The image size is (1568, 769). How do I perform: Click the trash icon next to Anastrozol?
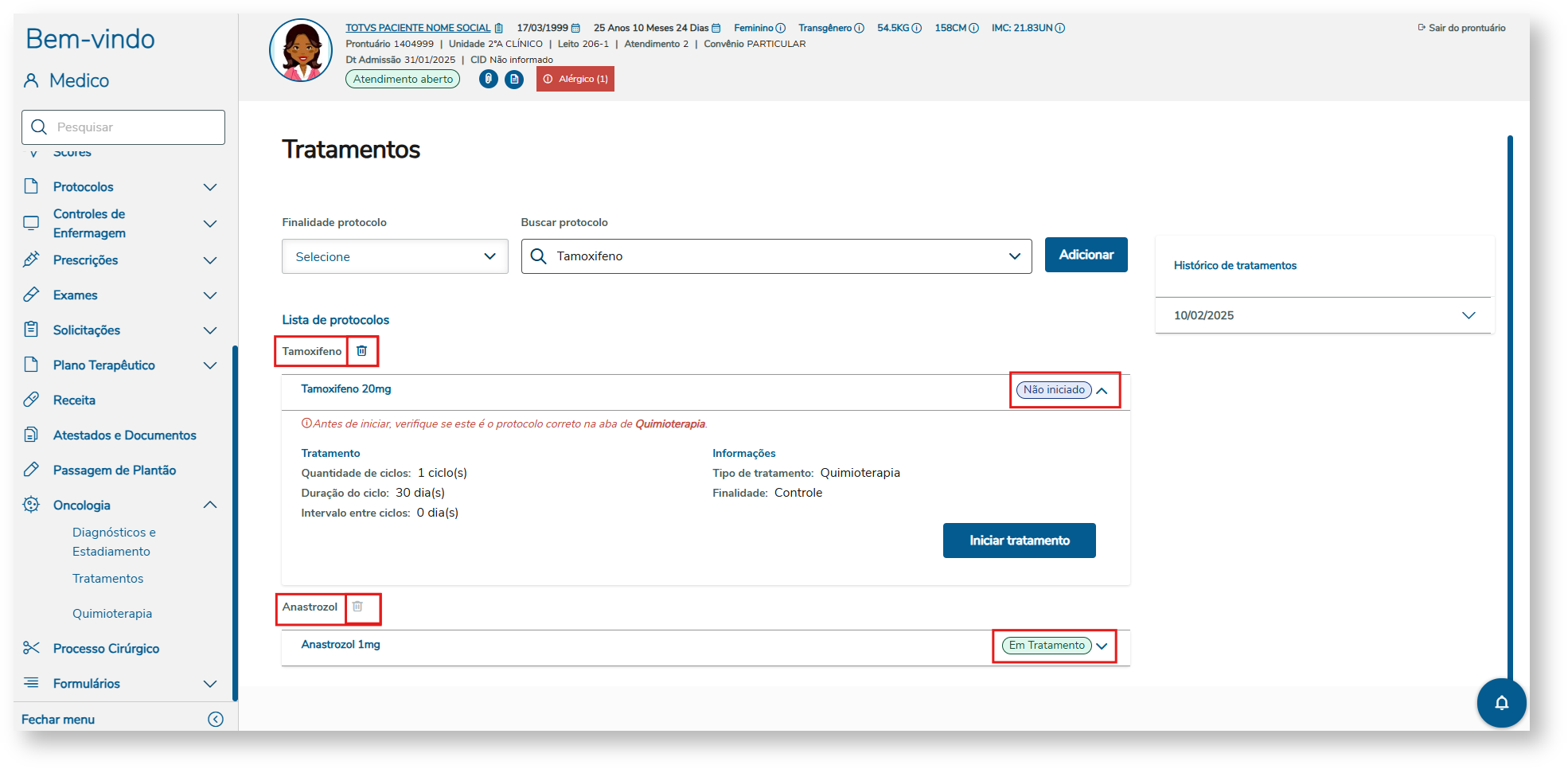point(358,607)
